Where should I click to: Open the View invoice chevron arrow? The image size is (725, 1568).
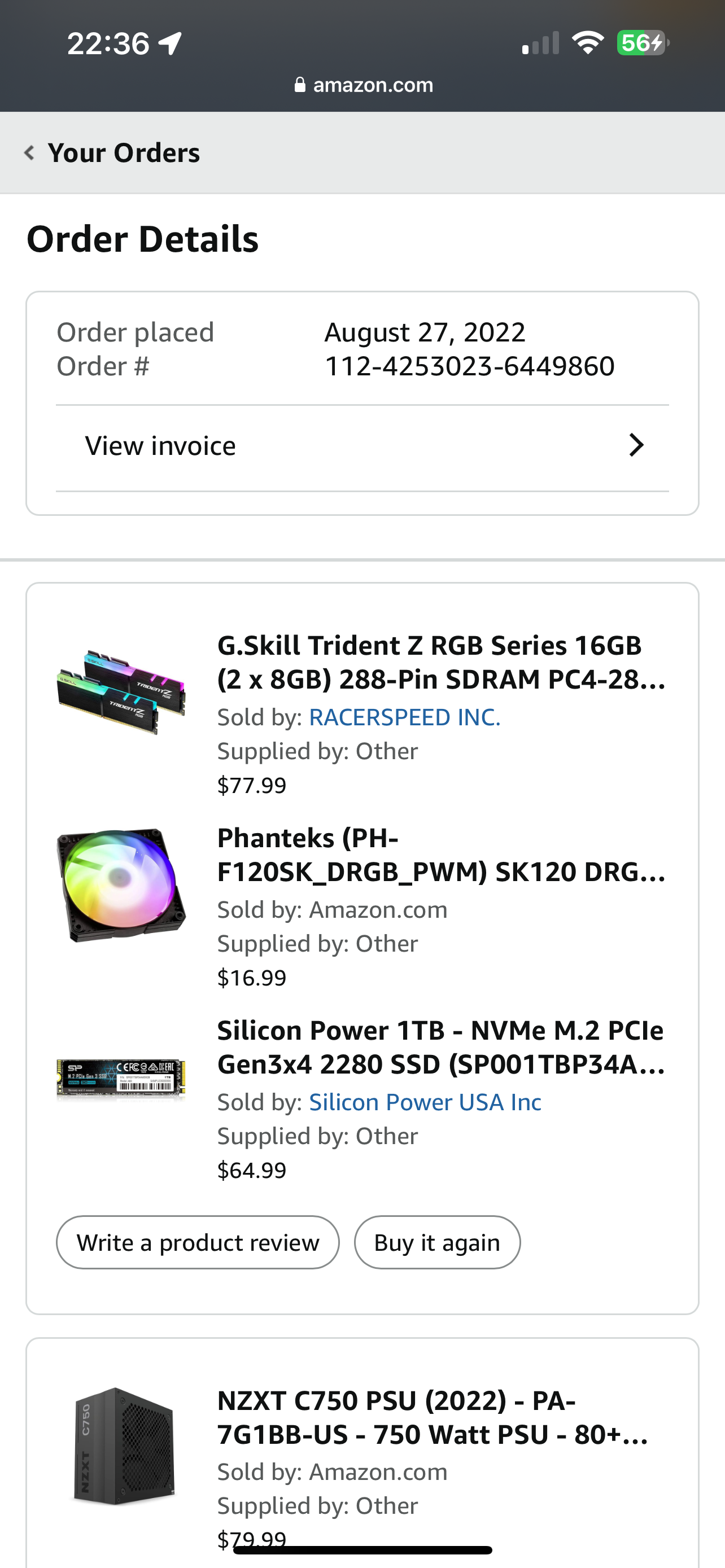636,445
